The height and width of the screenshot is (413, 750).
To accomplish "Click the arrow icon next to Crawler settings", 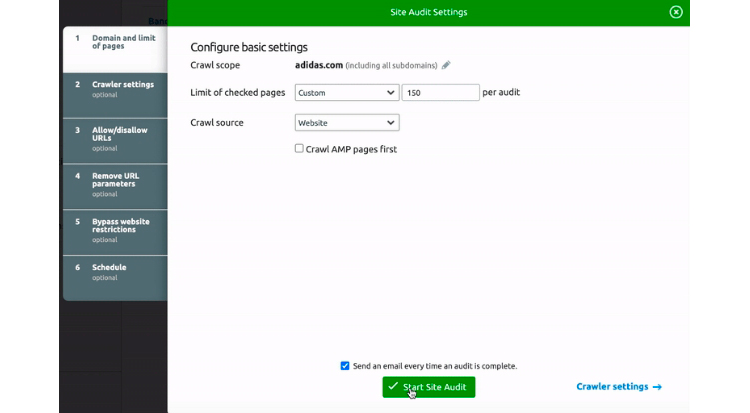I will (x=657, y=387).
